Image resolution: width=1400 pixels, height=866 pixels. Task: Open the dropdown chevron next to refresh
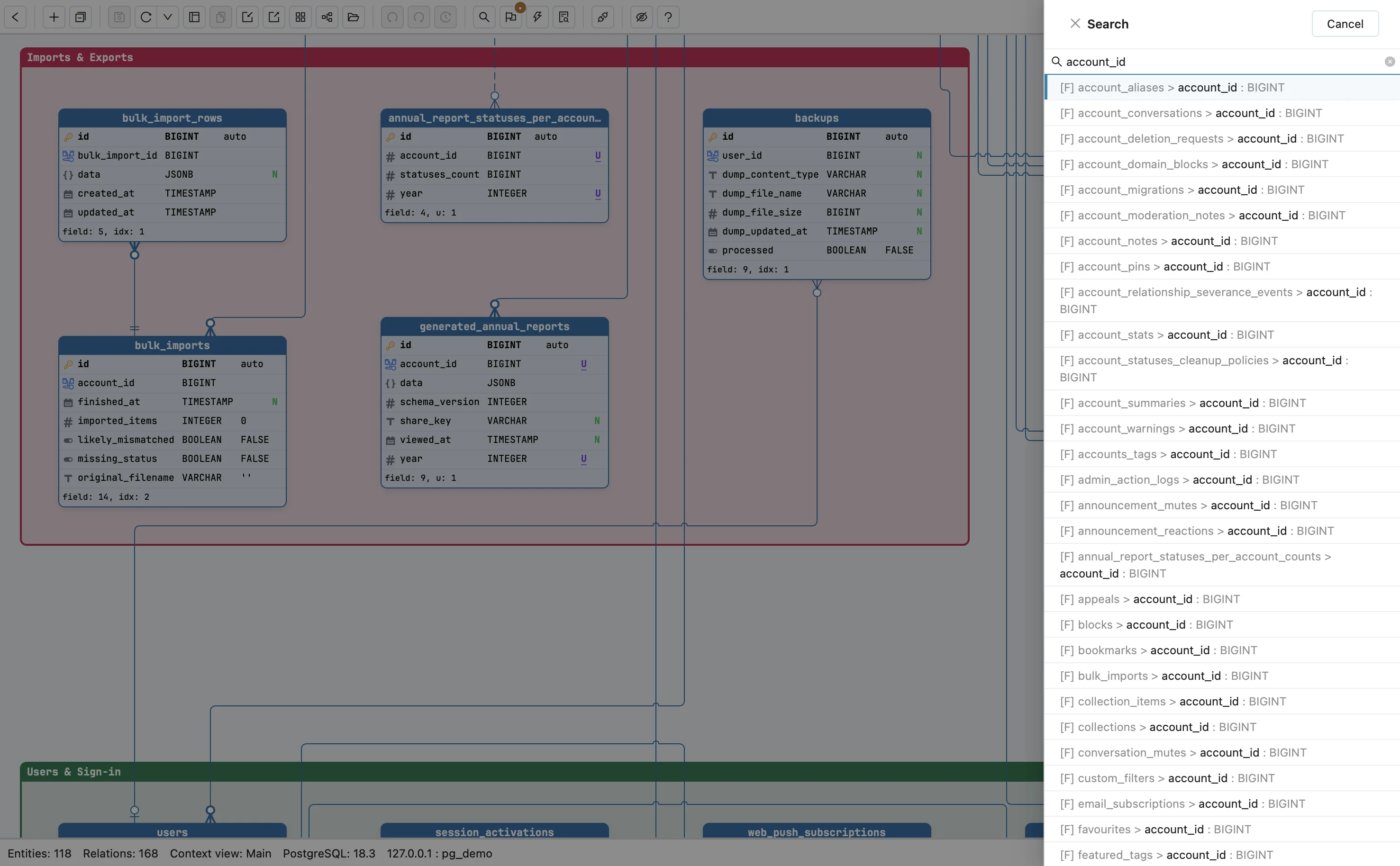click(x=168, y=17)
